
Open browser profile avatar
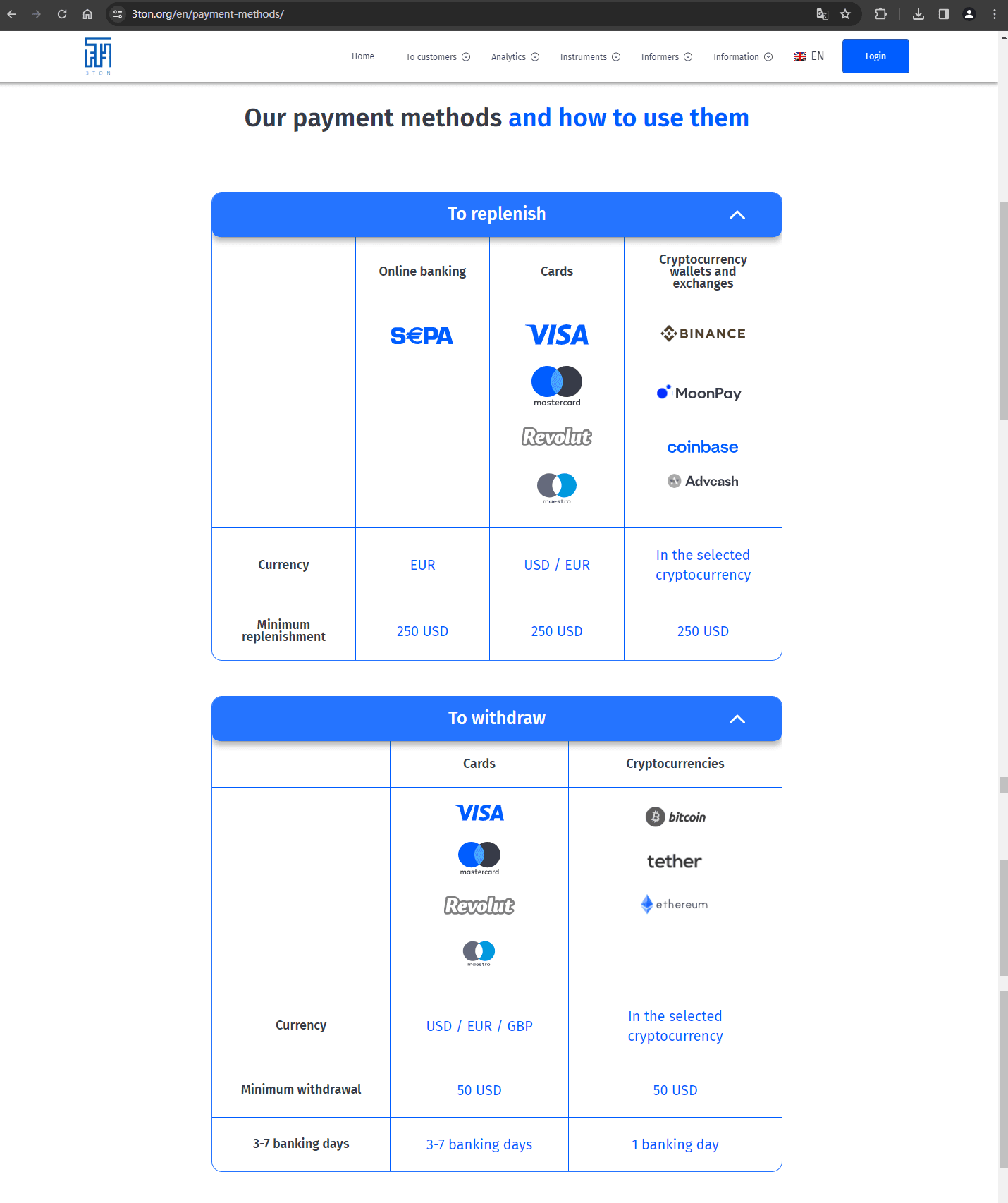969,14
